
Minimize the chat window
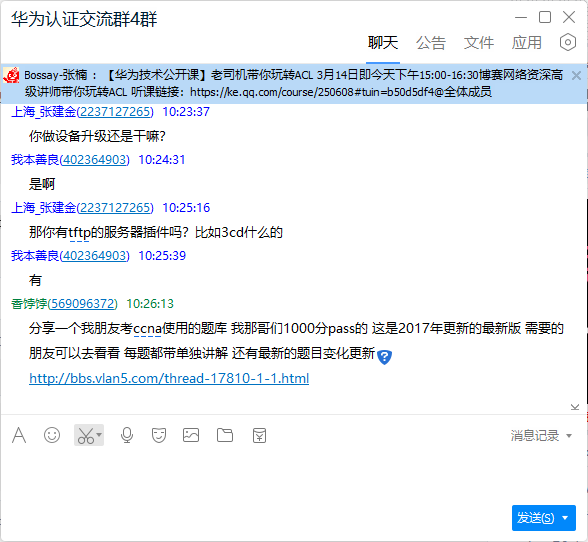pyautogui.click(x=521, y=17)
